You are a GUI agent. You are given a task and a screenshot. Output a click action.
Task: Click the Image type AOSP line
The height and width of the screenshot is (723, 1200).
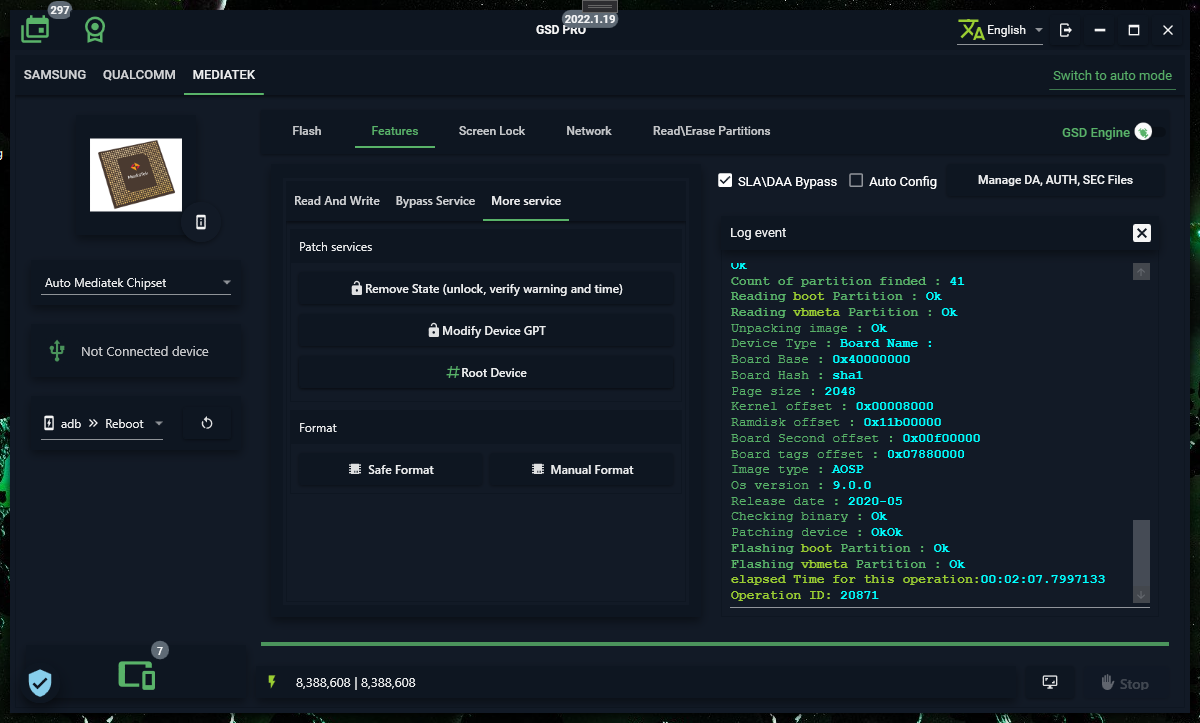point(797,470)
